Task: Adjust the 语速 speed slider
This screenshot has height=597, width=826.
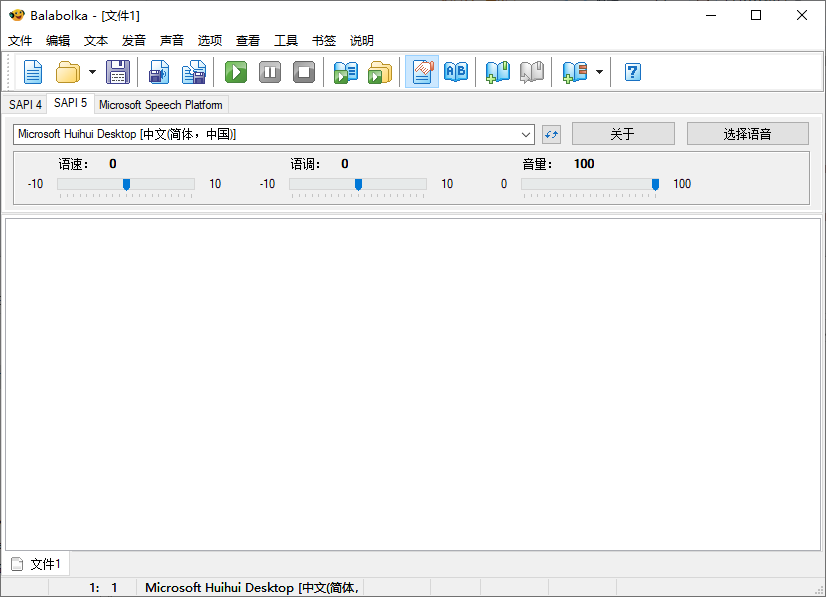Action: click(126, 184)
